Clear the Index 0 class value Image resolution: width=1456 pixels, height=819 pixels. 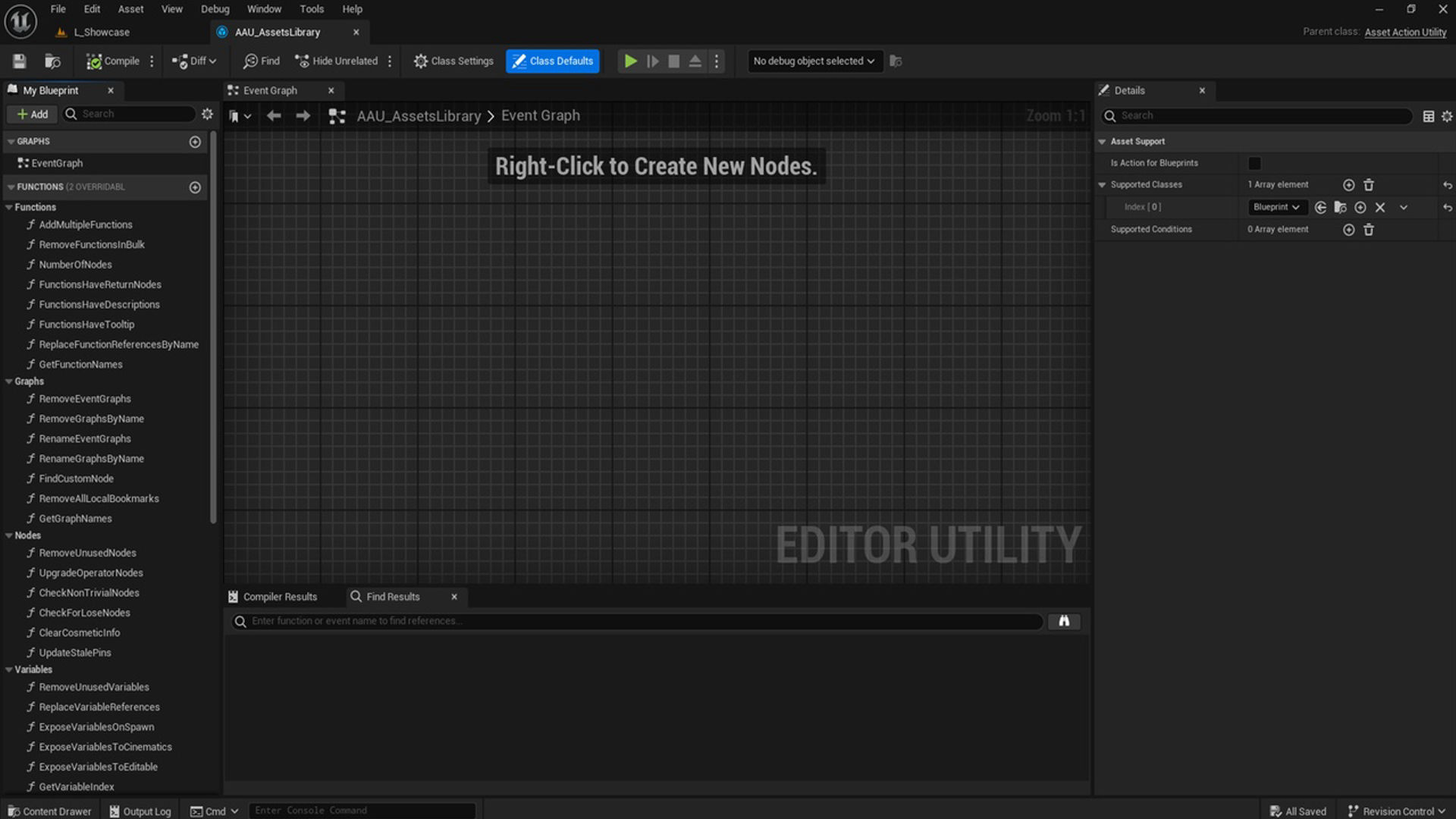click(1380, 207)
